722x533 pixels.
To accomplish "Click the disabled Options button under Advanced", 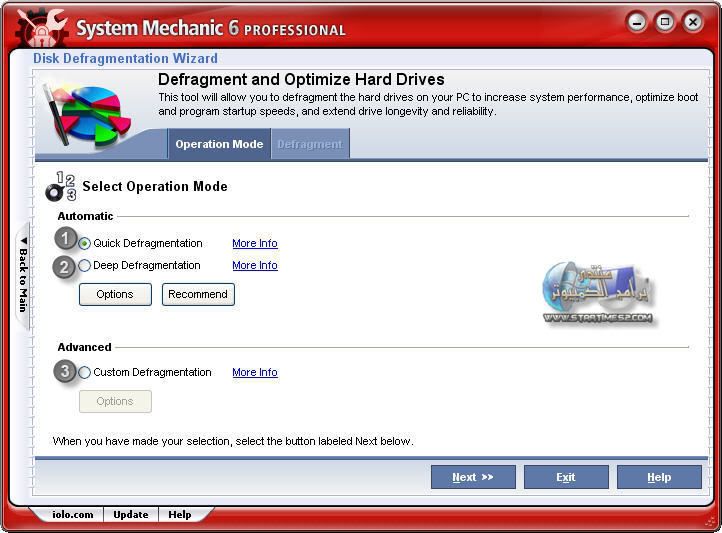I will [115, 401].
